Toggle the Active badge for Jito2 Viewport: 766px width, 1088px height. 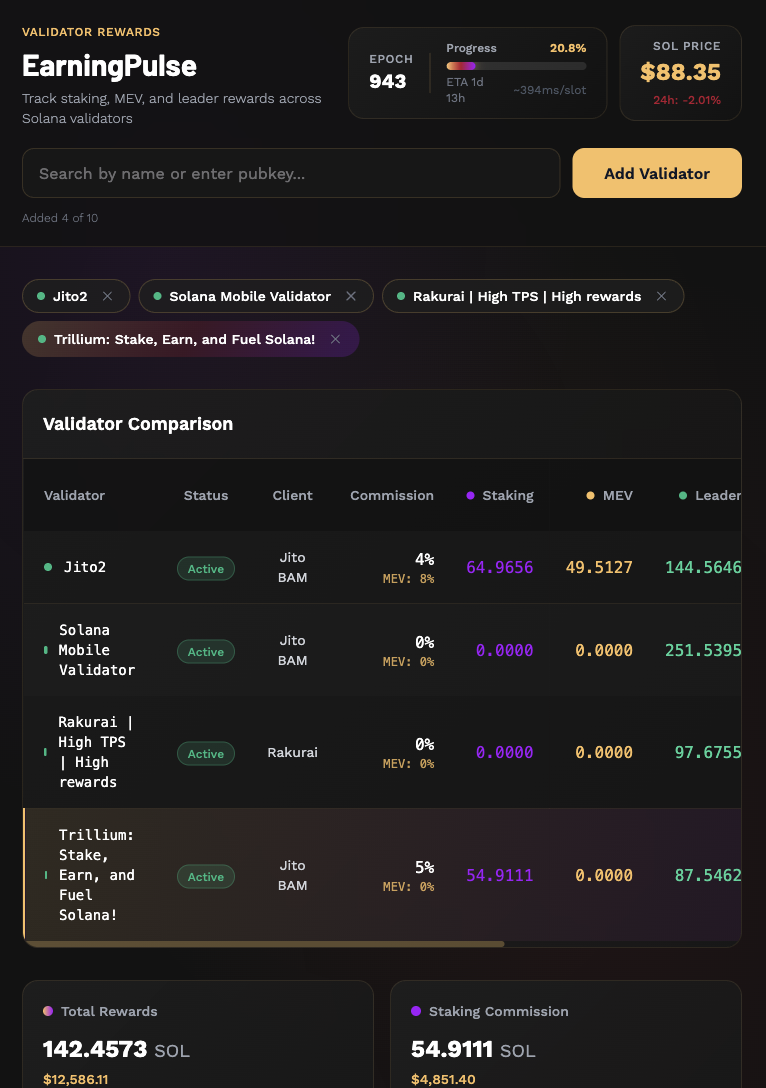206,567
